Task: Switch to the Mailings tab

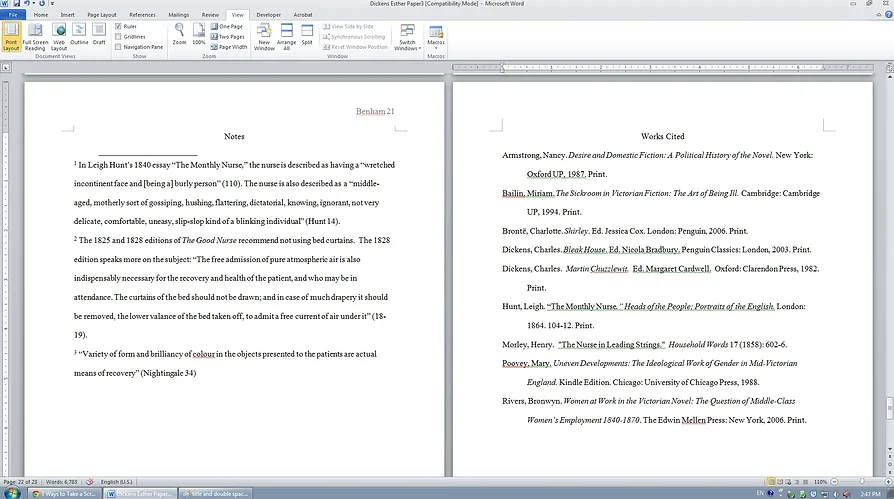Action: click(x=178, y=15)
